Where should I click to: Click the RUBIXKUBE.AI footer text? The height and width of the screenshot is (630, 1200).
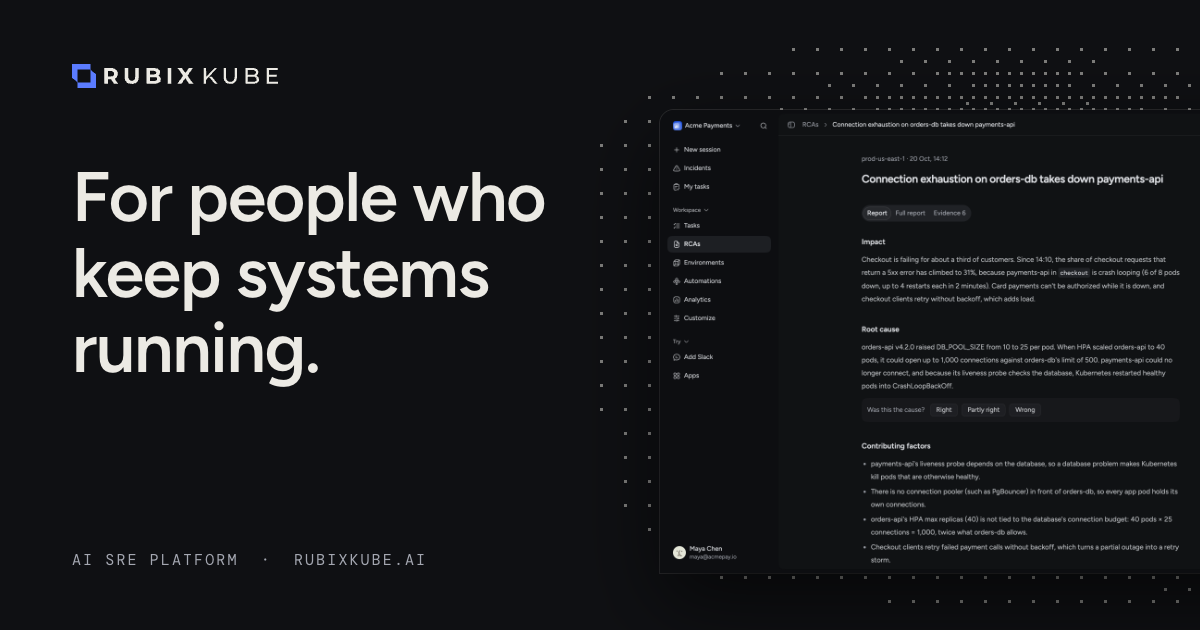coord(360,560)
